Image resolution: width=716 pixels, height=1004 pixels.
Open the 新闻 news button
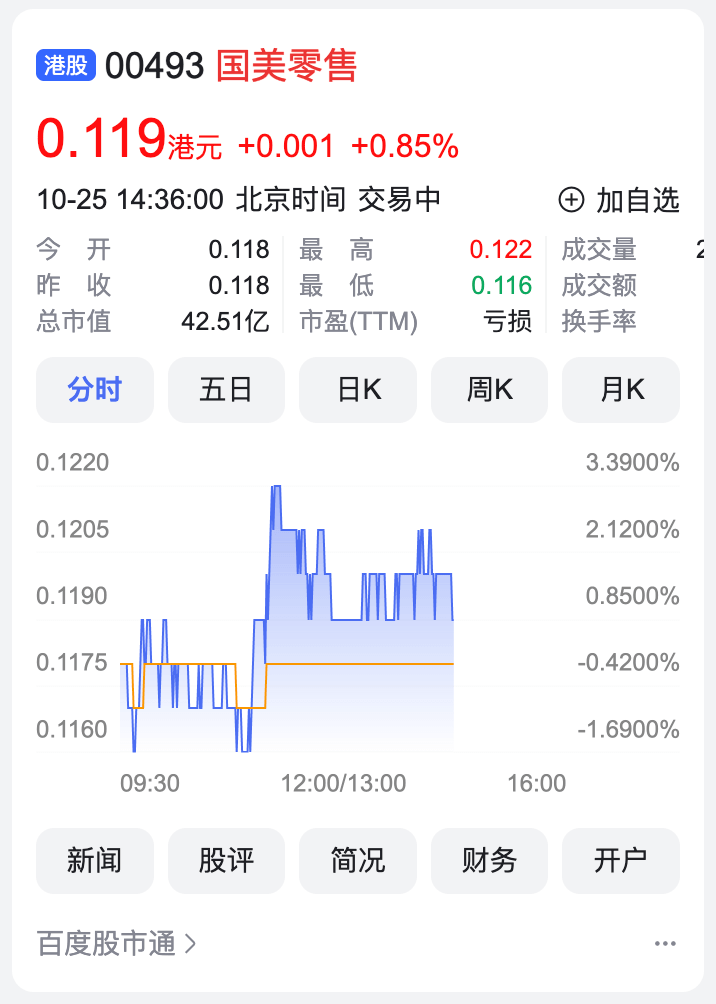coord(95,861)
